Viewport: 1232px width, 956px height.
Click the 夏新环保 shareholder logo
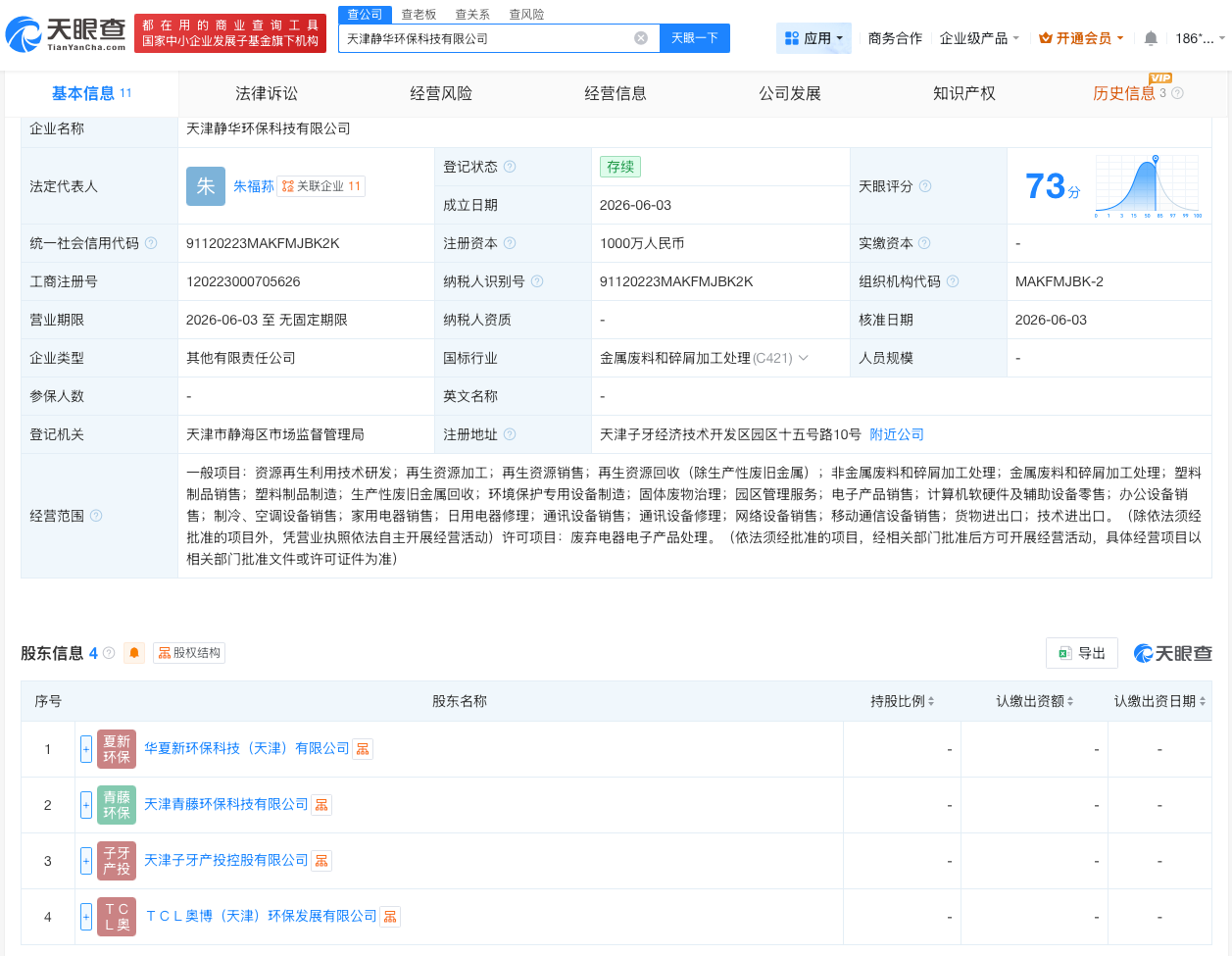click(x=117, y=749)
